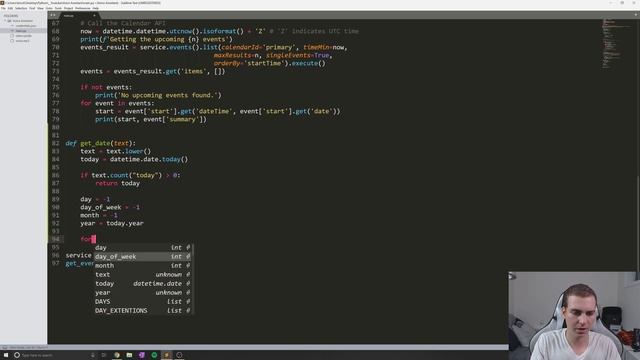Choose 'today' datetime.date autocomplete suggestion

coord(142,283)
